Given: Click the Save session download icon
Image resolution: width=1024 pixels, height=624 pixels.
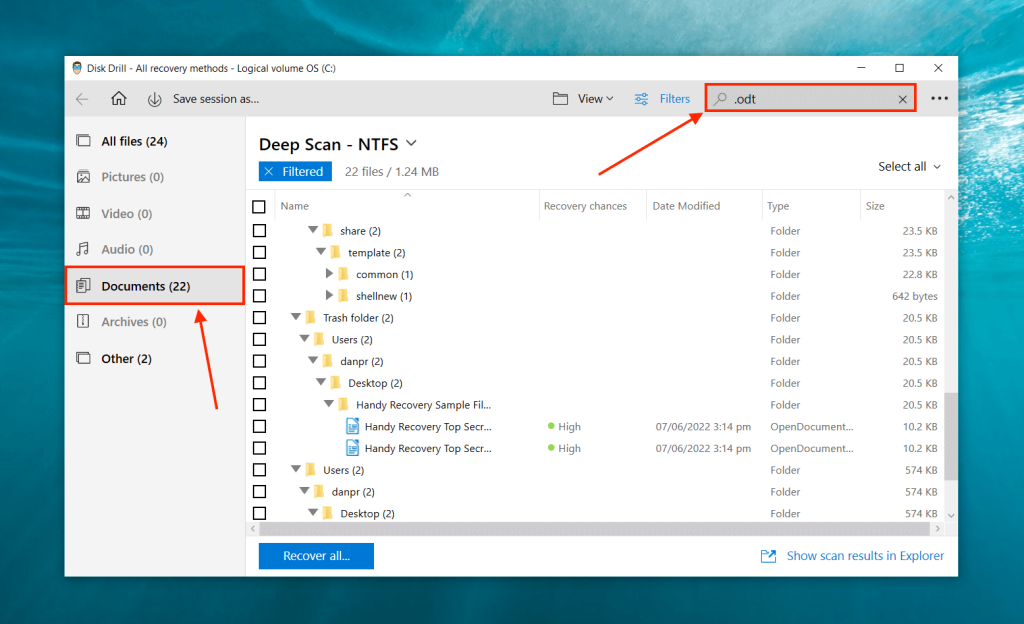Looking at the screenshot, I should pos(153,98).
